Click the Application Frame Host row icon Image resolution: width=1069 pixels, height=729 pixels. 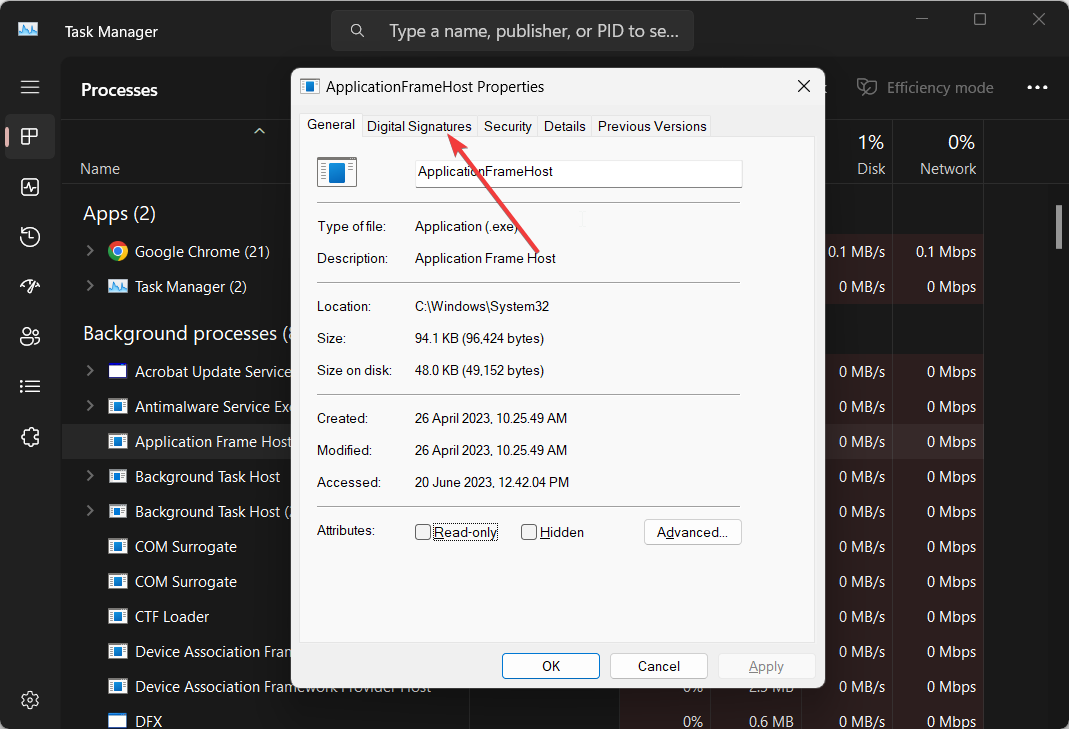click(x=118, y=442)
